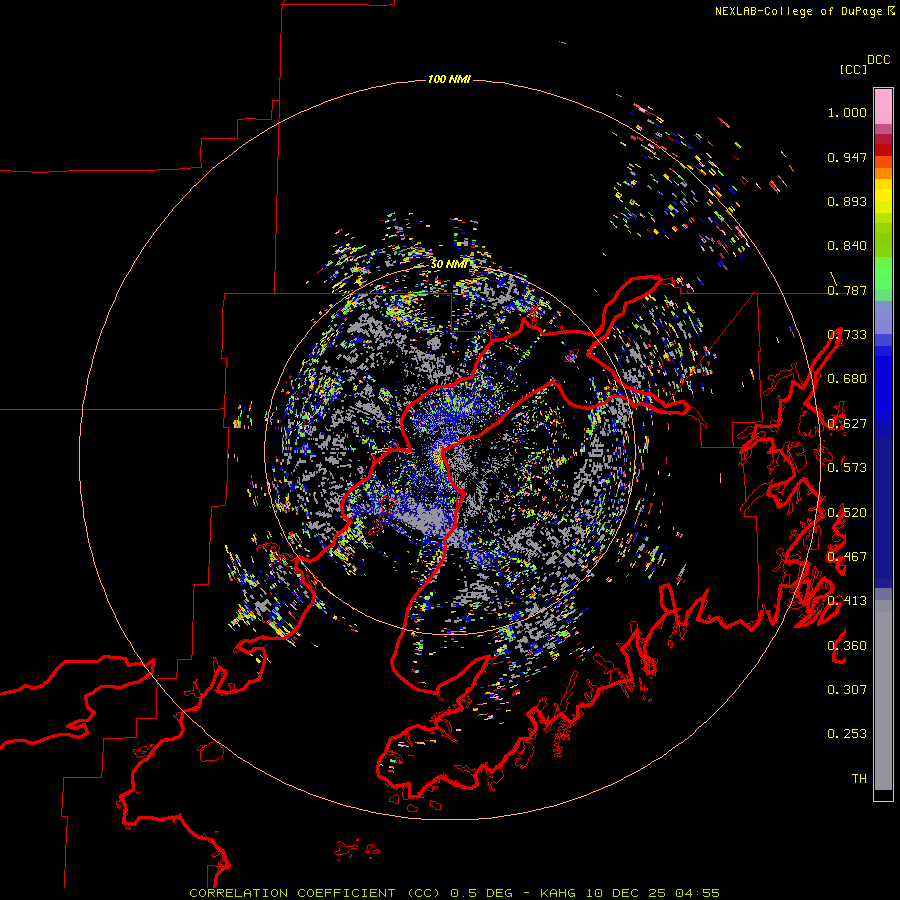This screenshot has width=900, height=900.
Task: Click the 50 NMI range ring label
Action: pos(449,264)
